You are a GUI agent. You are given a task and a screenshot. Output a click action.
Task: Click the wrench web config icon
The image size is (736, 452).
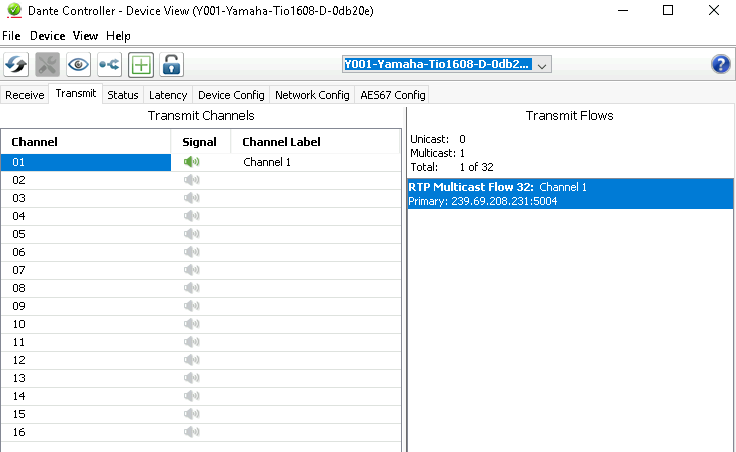tap(47, 64)
